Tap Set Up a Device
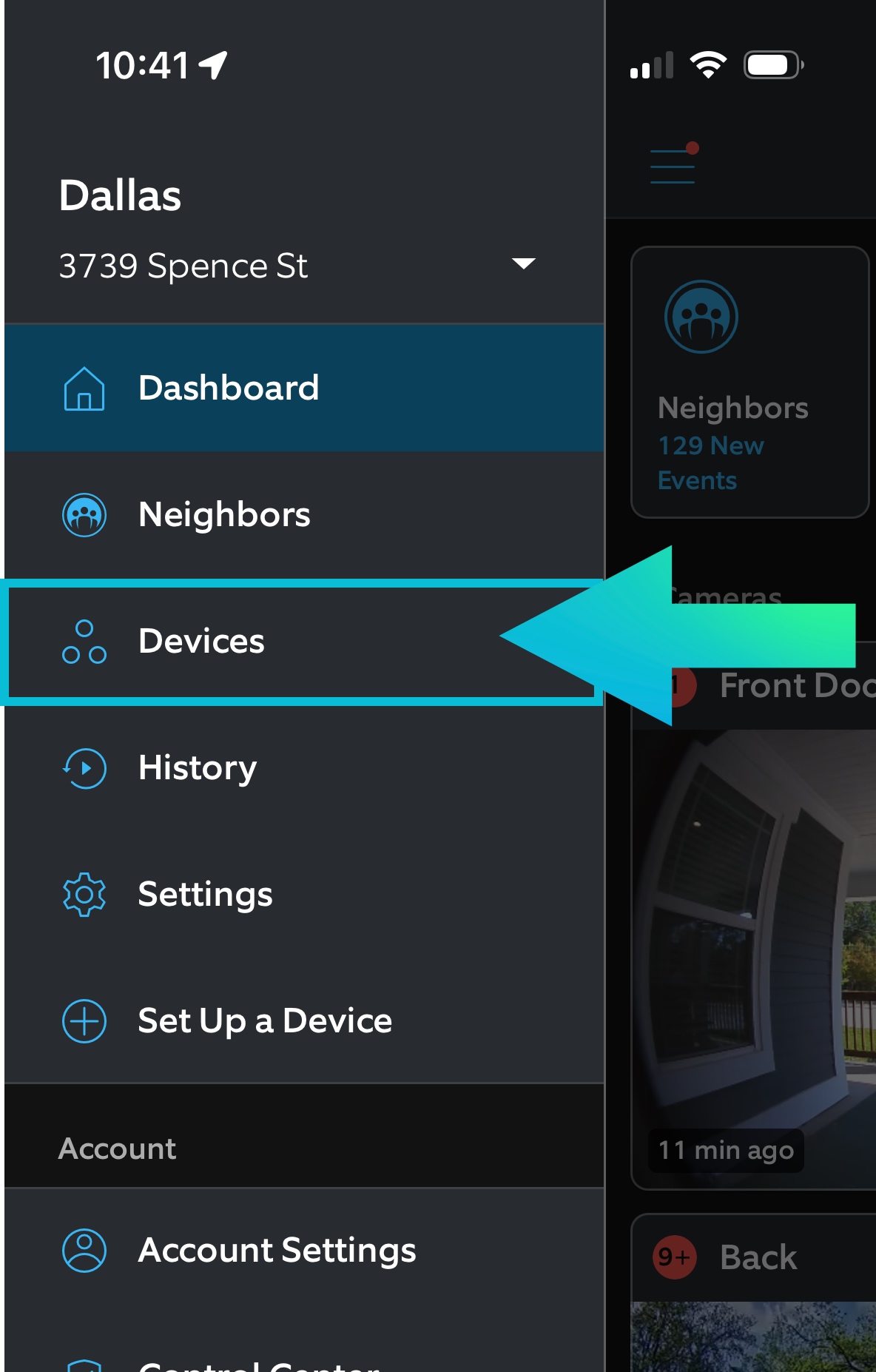 (304, 1021)
